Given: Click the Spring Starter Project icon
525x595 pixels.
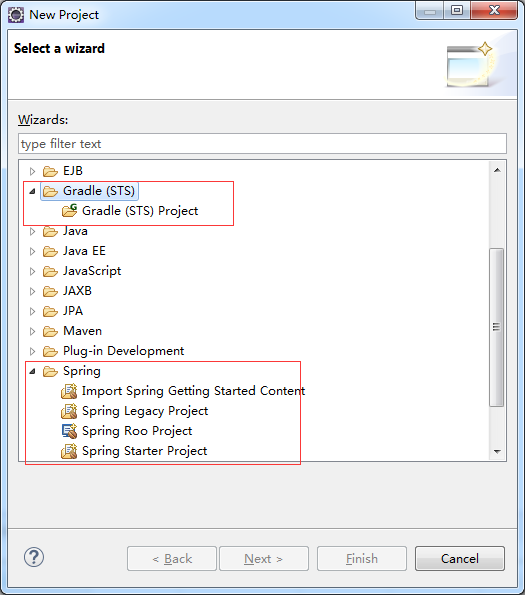Looking at the screenshot, I should pyautogui.click(x=69, y=451).
